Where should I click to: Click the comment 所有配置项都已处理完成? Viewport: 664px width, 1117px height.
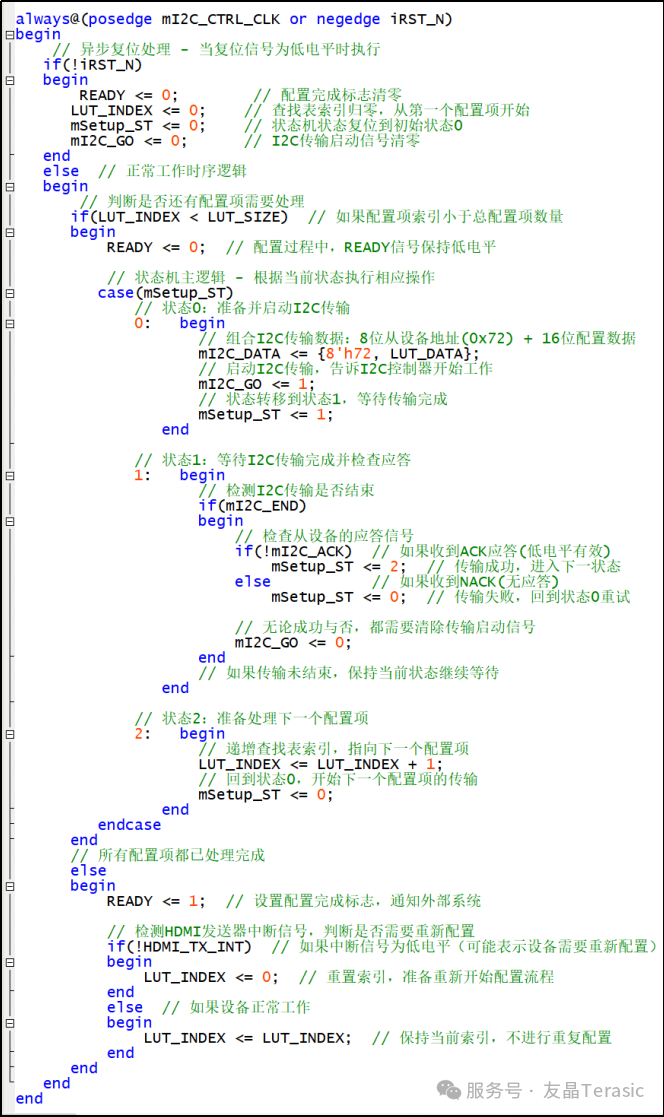[x=167, y=855]
